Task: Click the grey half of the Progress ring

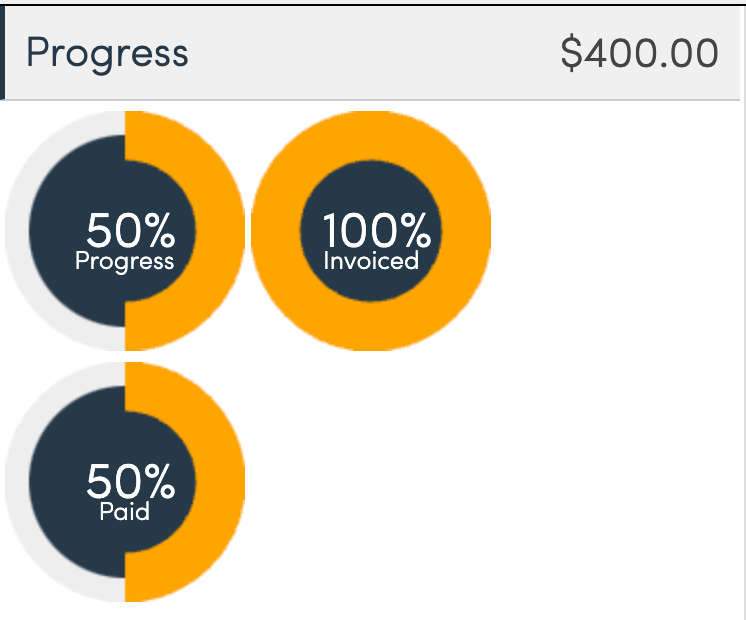Action: [17, 231]
